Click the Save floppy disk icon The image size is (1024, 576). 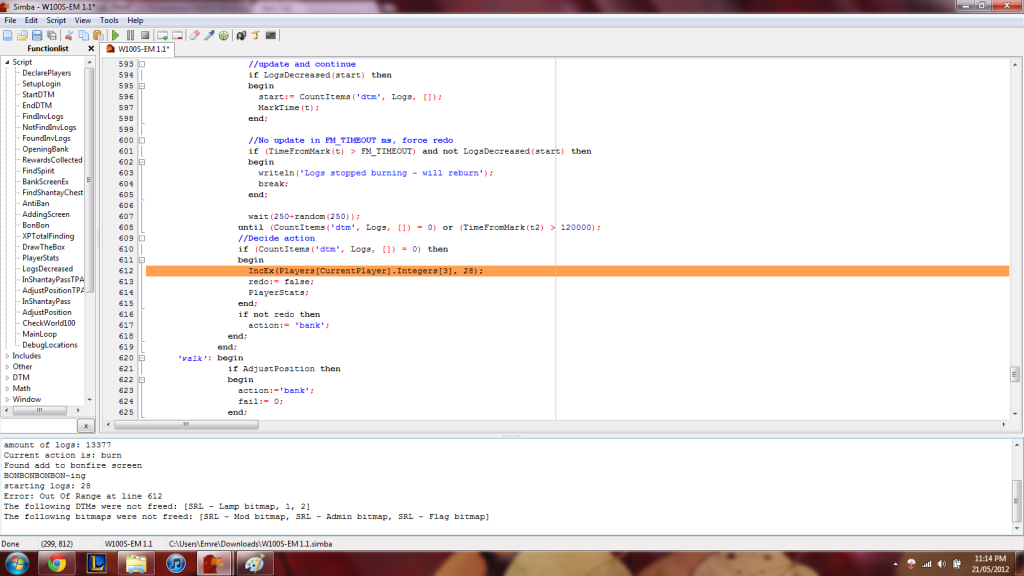[37, 35]
